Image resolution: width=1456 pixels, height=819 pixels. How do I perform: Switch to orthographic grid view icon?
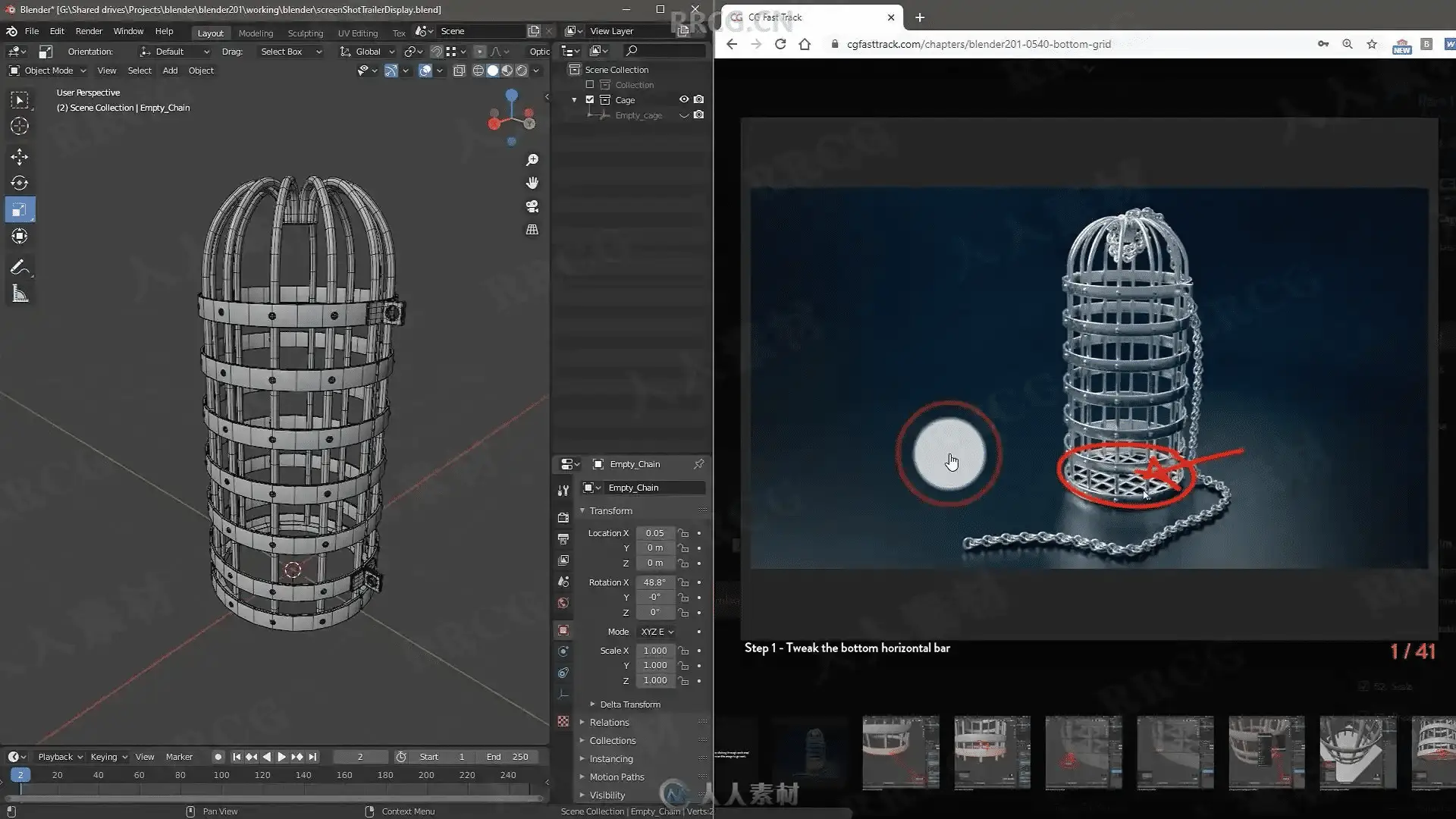532,229
